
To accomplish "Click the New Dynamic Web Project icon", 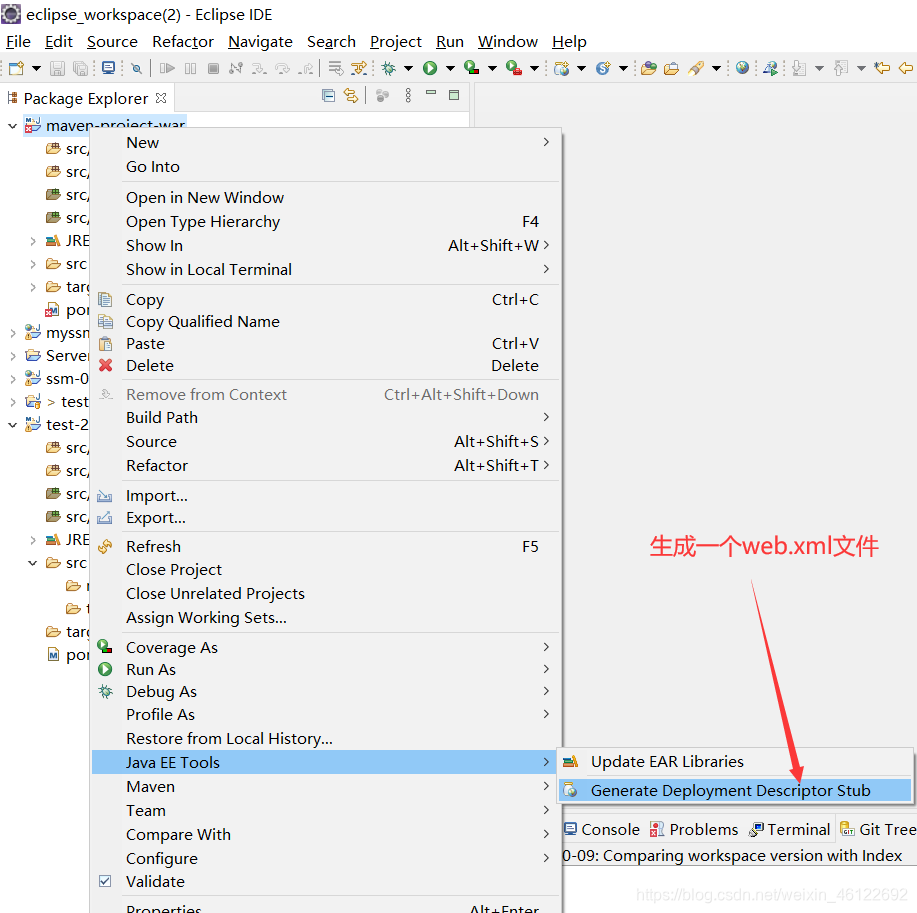I will [x=561, y=68].
